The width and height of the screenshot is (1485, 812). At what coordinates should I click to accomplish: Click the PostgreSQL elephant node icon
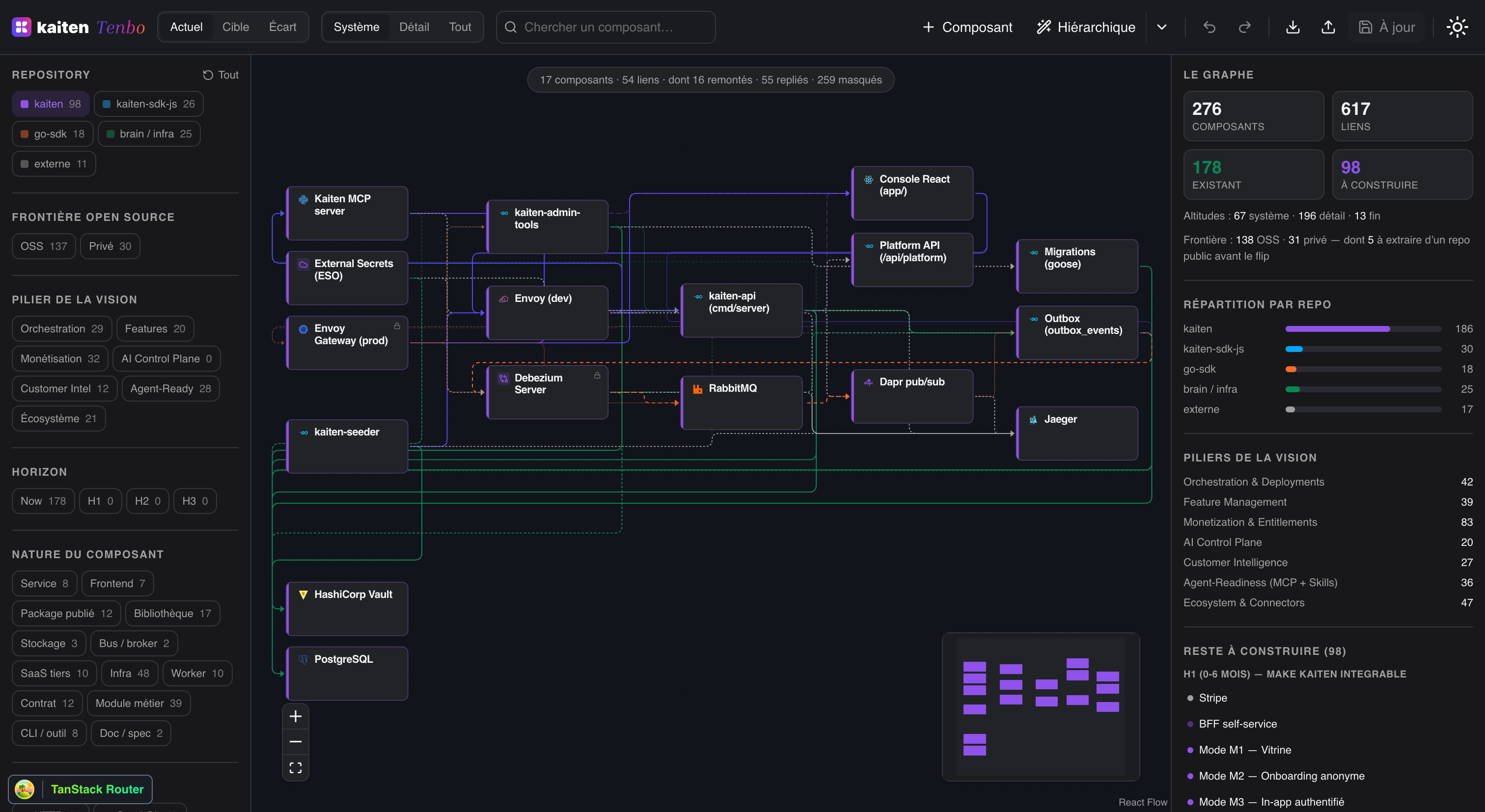click(303, 659)
